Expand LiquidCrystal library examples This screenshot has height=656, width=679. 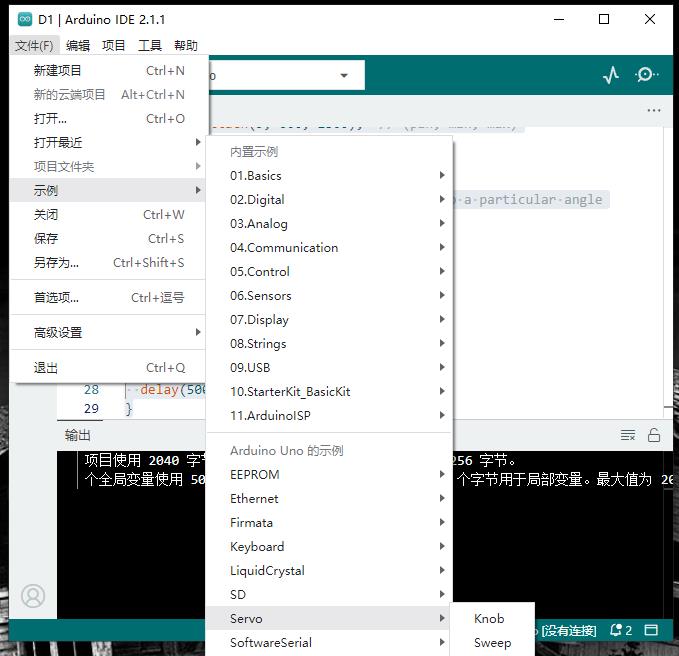click(329, 571)
